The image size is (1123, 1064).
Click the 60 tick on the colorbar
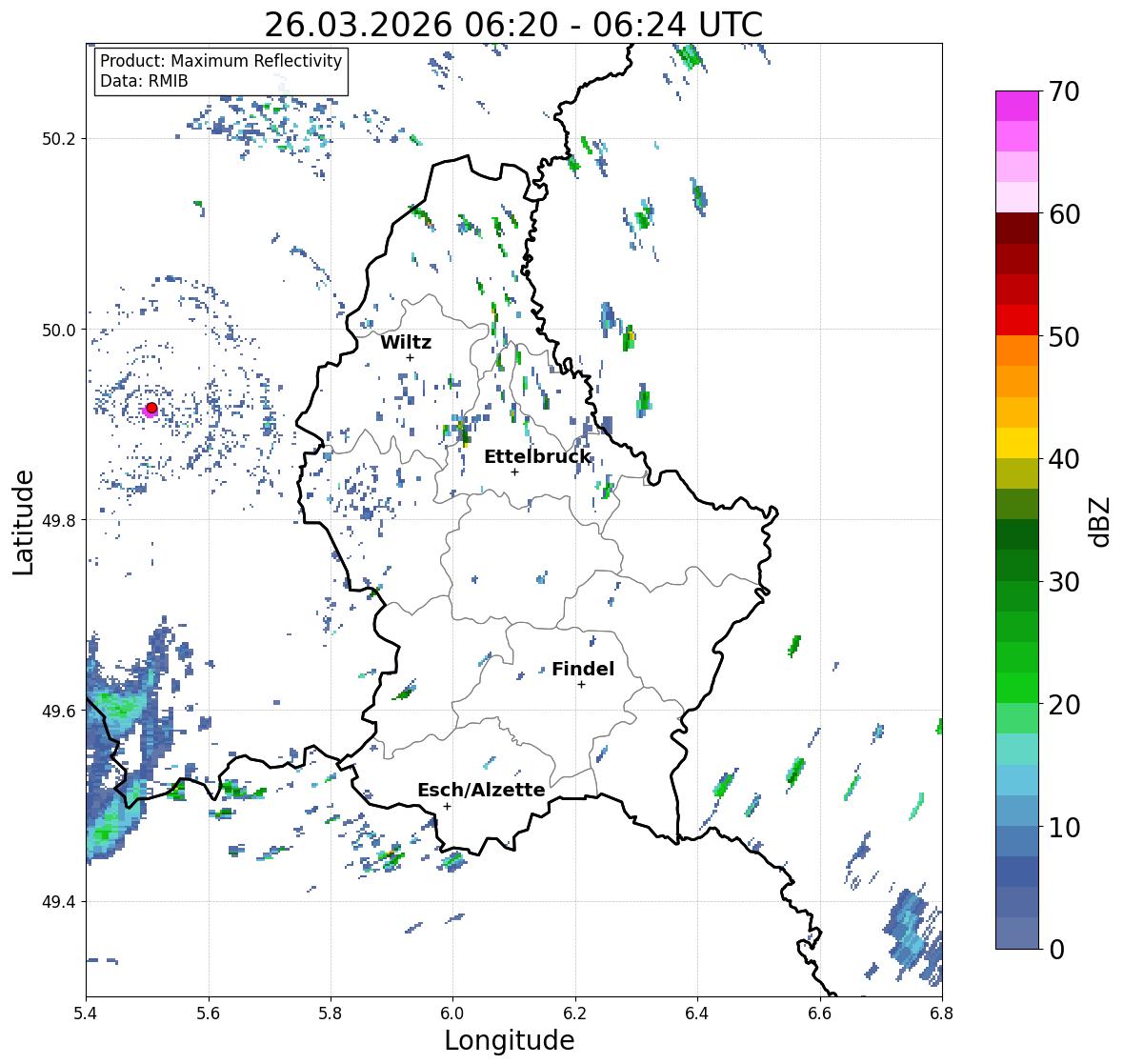pyautogui.click(x=1064, y=214)
